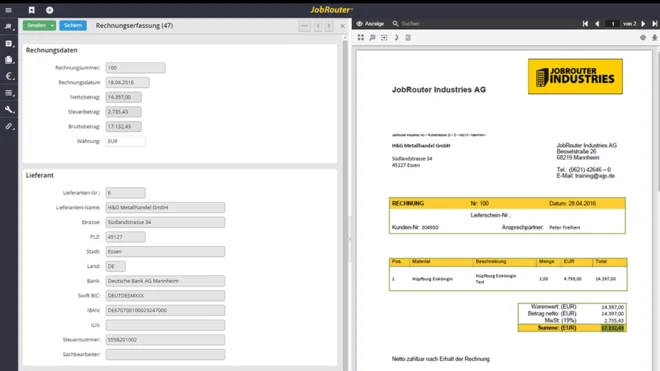660x371 pixels.
Task: Click the yellow JobRouter Industries logo
Action: (x=575, y=76)
